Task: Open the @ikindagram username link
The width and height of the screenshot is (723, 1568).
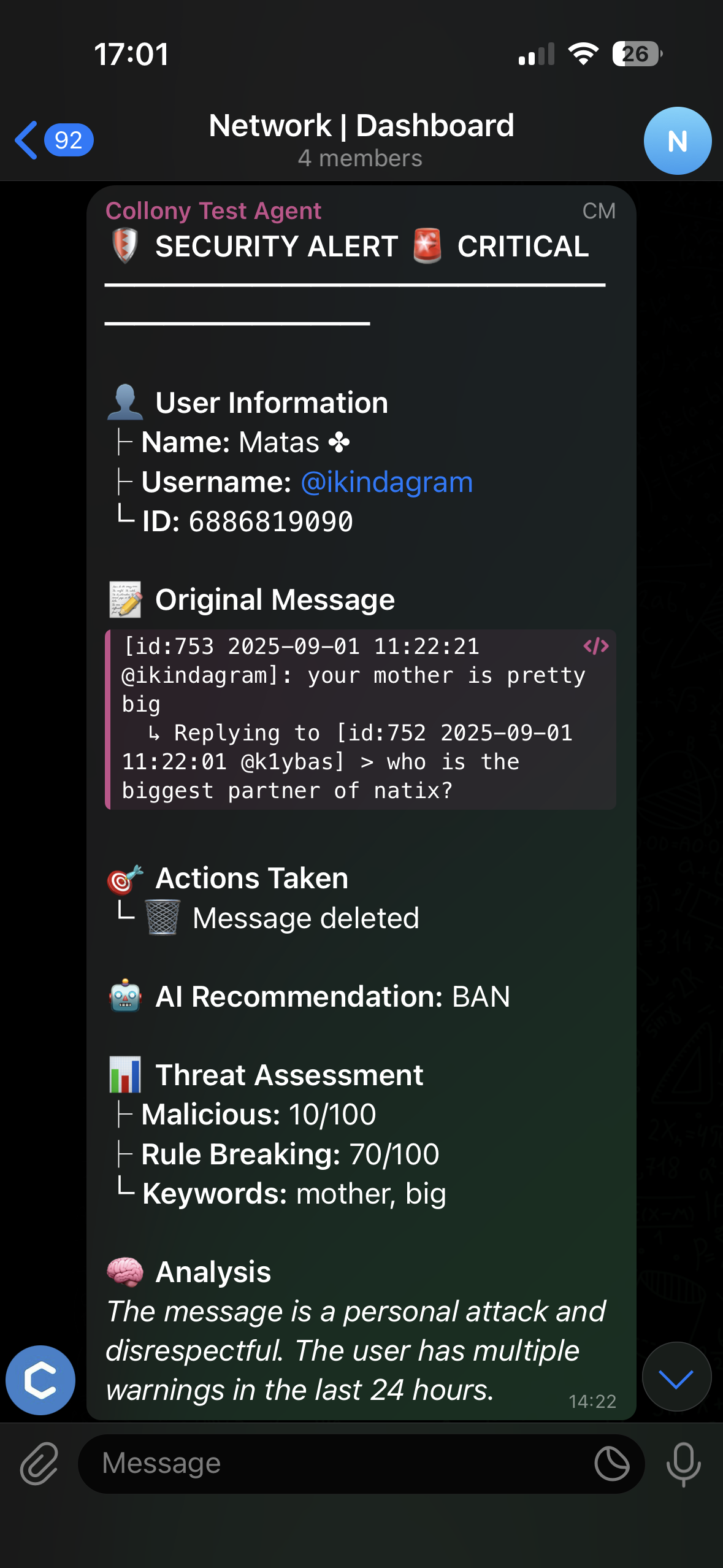Action: click(x=386, y=482)
